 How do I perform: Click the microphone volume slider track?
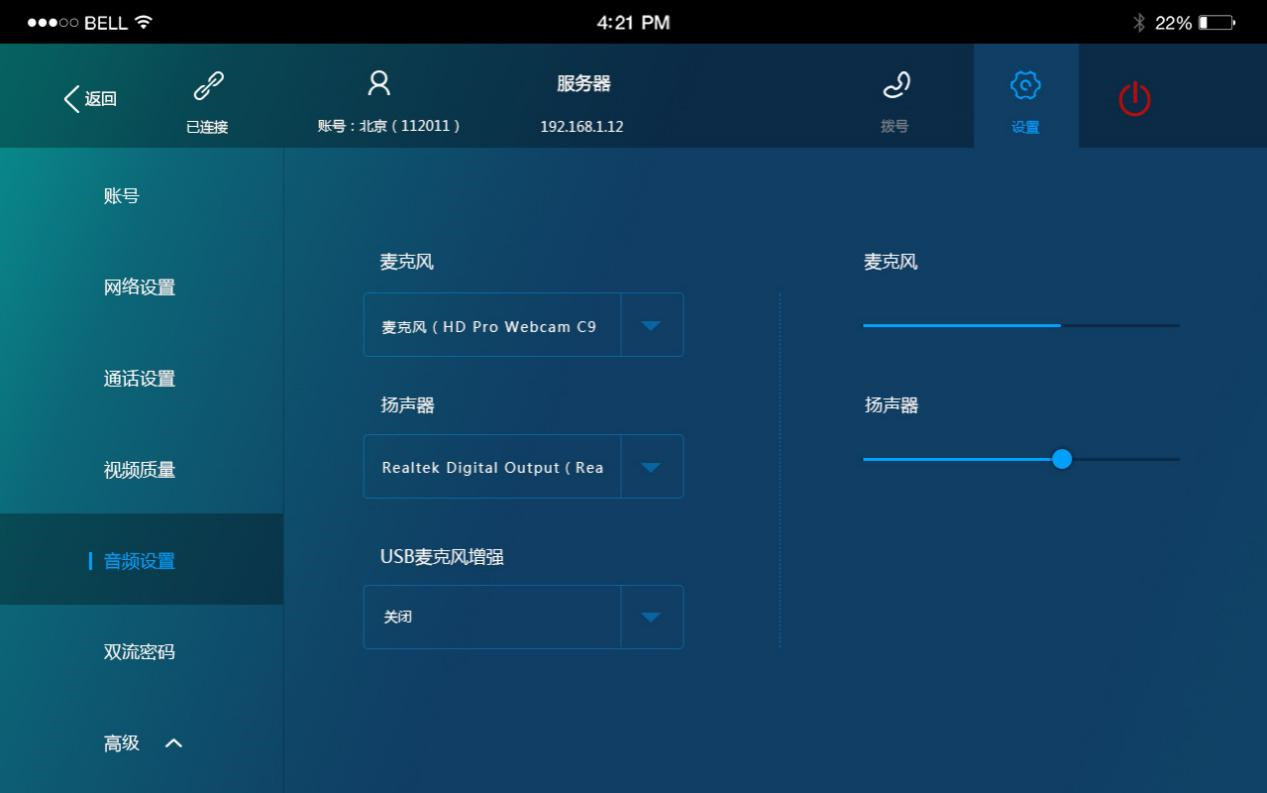(x=1020, y=325)
